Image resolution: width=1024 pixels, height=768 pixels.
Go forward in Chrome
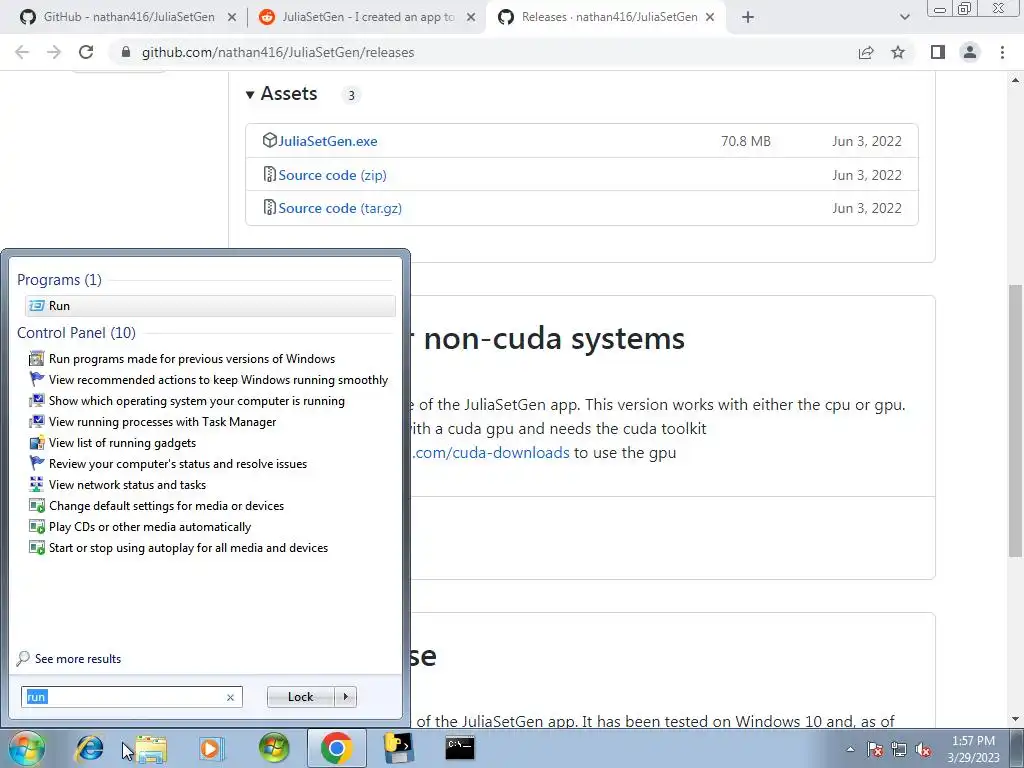[54, 52]
